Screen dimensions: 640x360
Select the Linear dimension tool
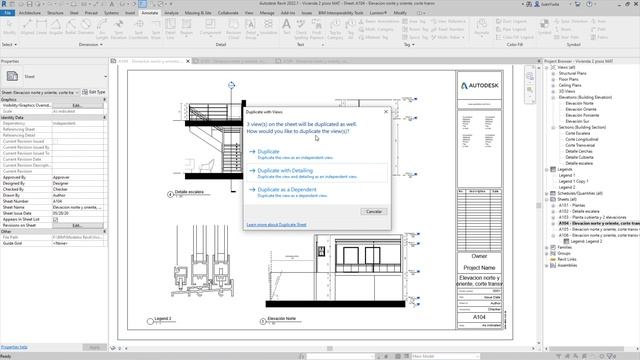[x=41, y=28]
